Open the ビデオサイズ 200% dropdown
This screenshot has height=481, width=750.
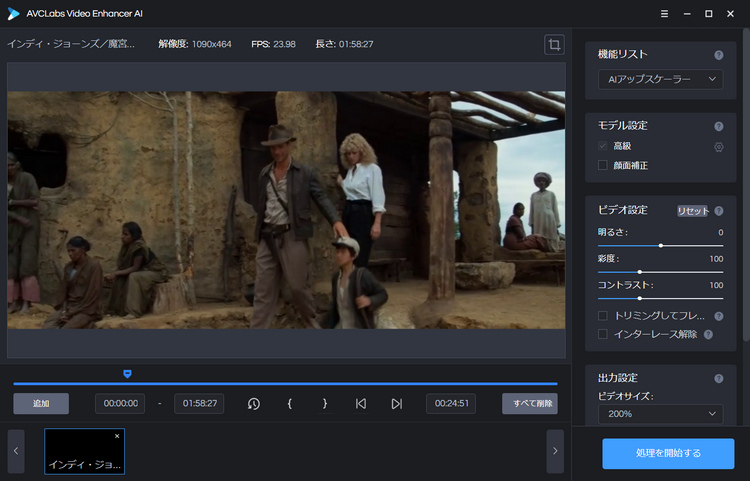[x=661, y=414]
